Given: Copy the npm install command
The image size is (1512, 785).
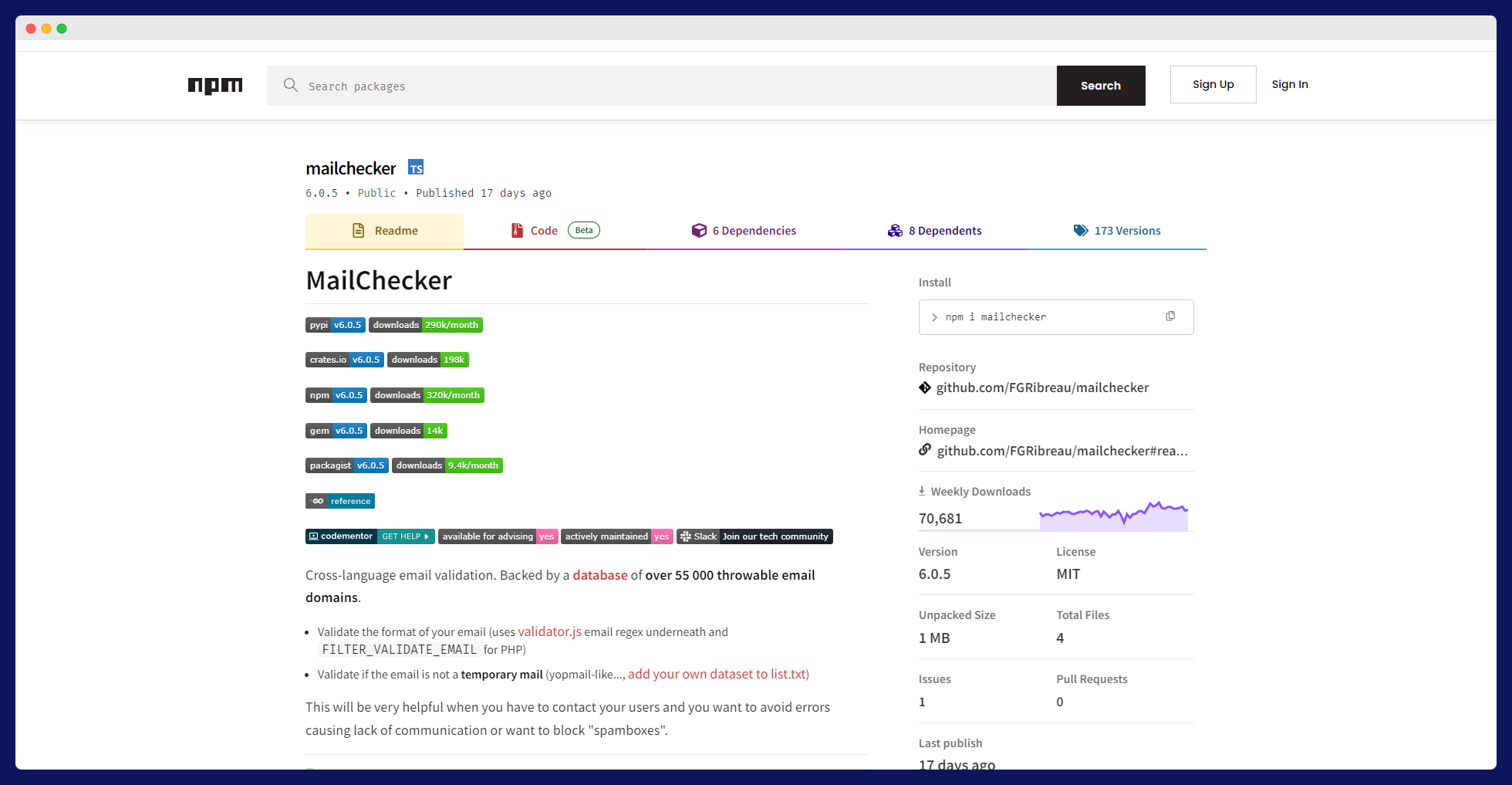Looking at the screenshot, I should pos(1169,316).
